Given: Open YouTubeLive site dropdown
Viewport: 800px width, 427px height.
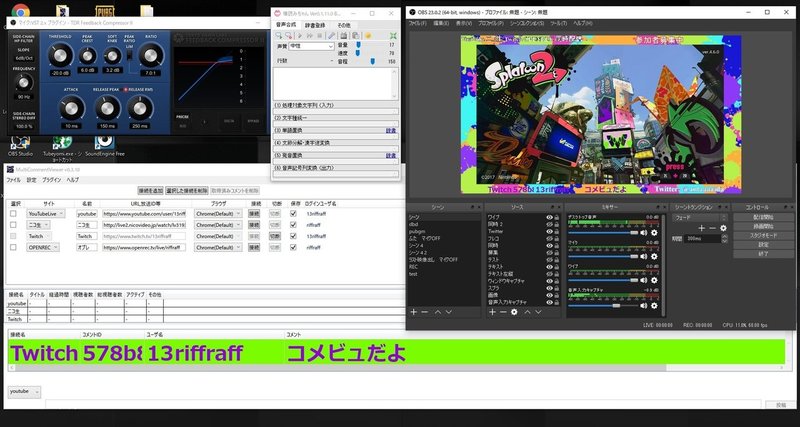Looking at the screenshot, I should pyautogui.click(x=46, y=214).
